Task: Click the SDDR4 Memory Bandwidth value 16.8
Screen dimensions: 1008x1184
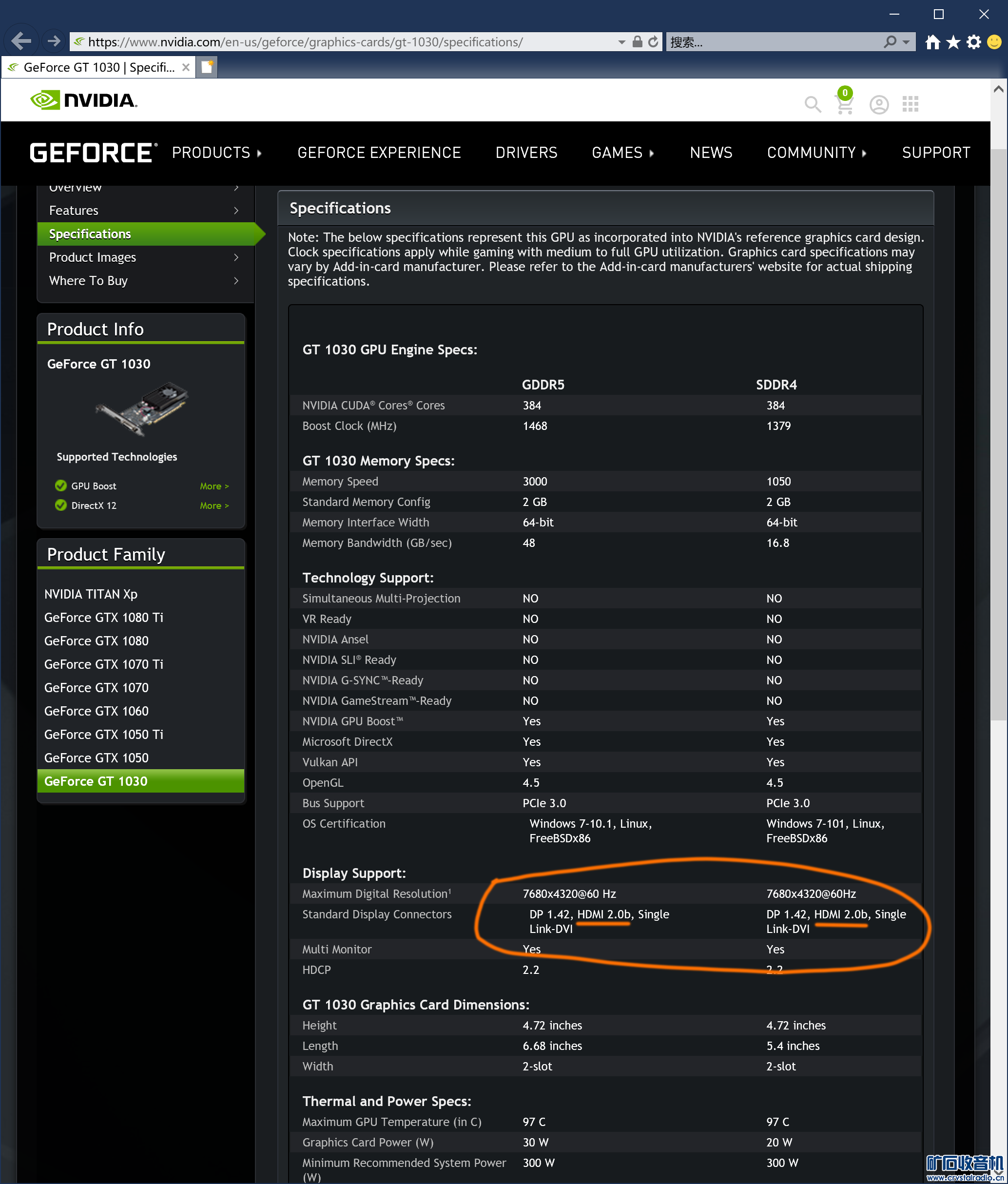Action: coord(778,543)
